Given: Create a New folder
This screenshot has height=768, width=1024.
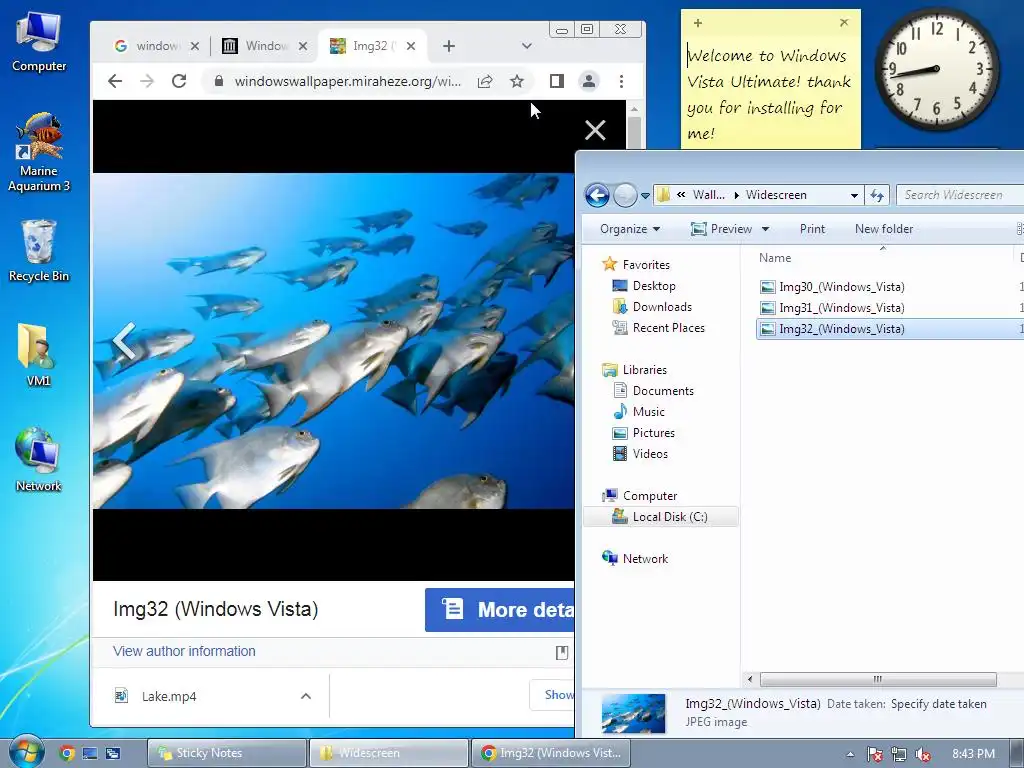Looking at the screenshot, I should pyautogui.click(x=884, y=229).
